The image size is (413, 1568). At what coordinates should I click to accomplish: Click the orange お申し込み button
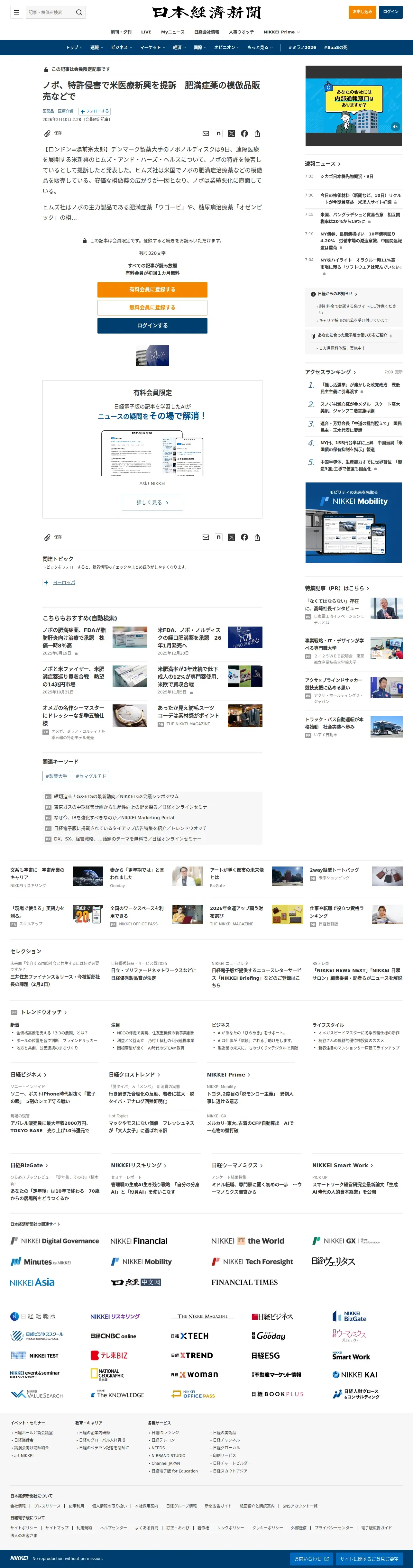point(363,12)
